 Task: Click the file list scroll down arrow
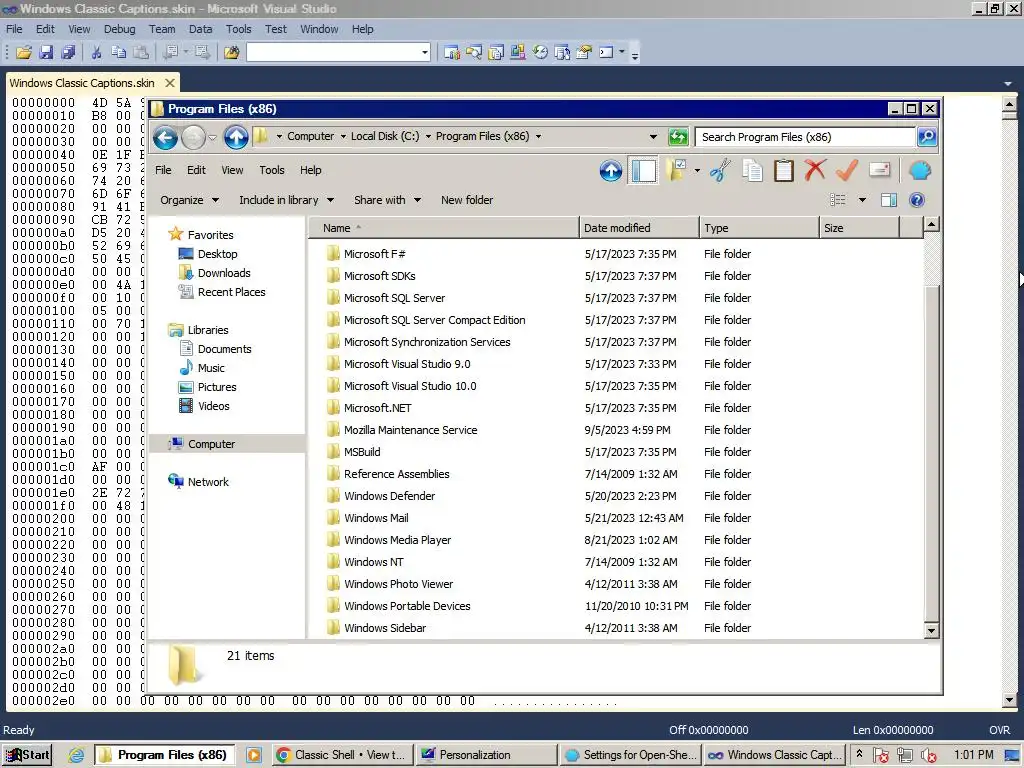coord(932,631)
